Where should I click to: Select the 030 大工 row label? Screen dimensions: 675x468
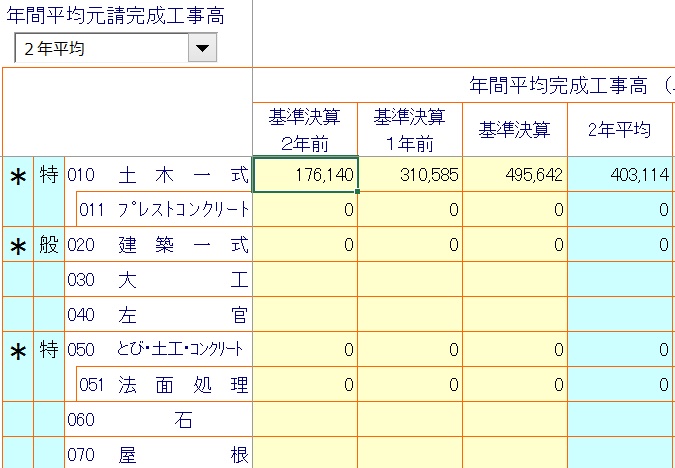tap(158, 280)
